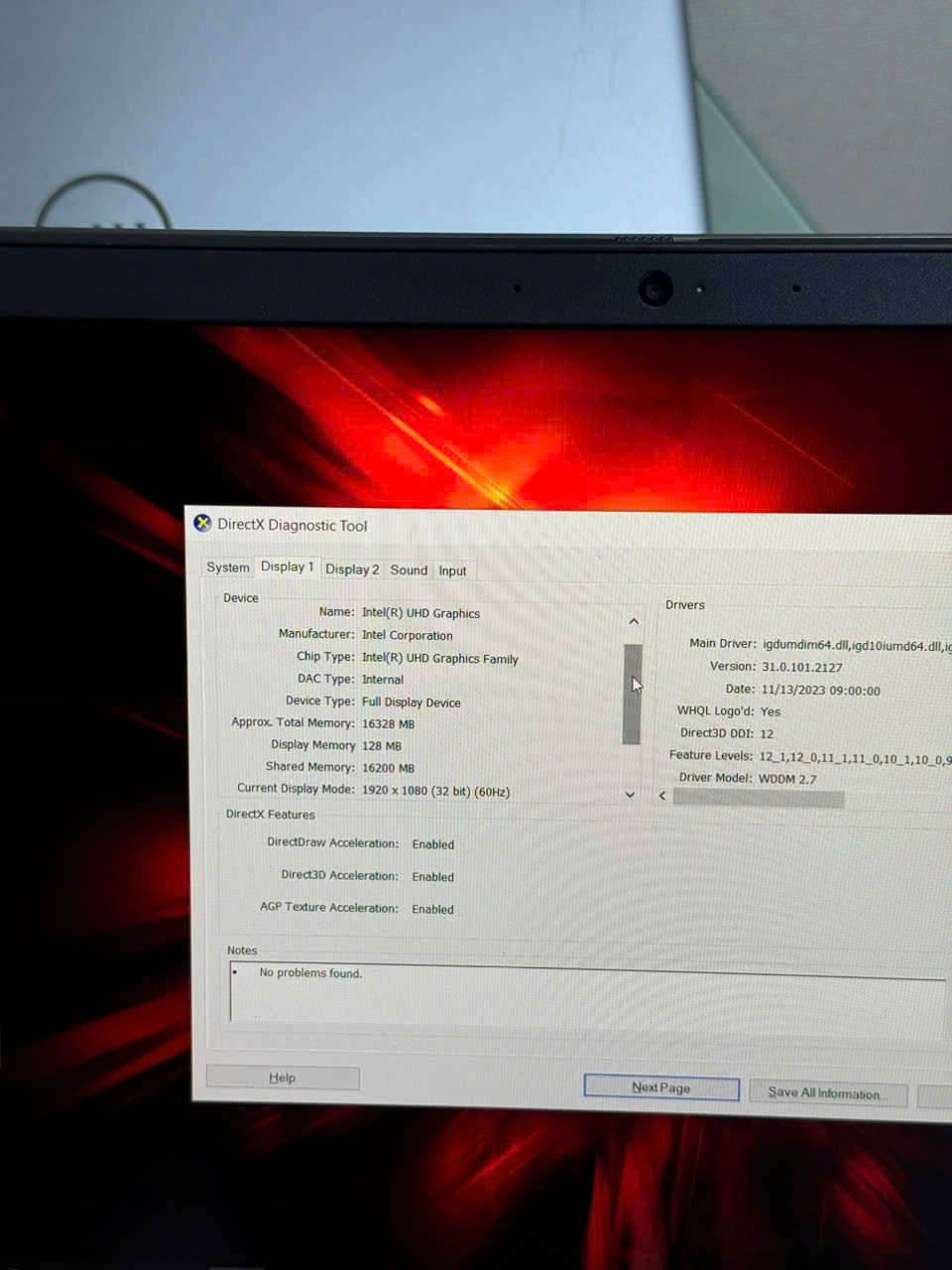Click the 'DirectX Features' group label
Image resolution: width=952 pixels, height=1270 pixels.
click(270, 815)
